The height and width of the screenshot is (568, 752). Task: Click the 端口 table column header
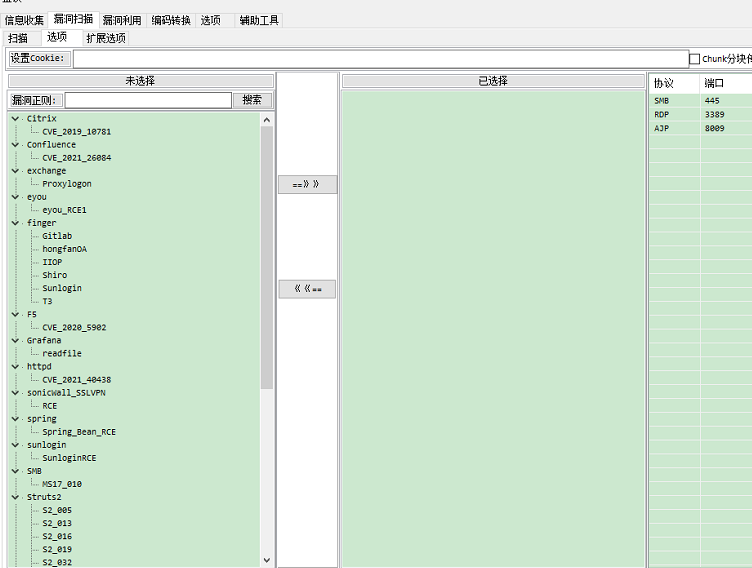click(x=726, y=83)
